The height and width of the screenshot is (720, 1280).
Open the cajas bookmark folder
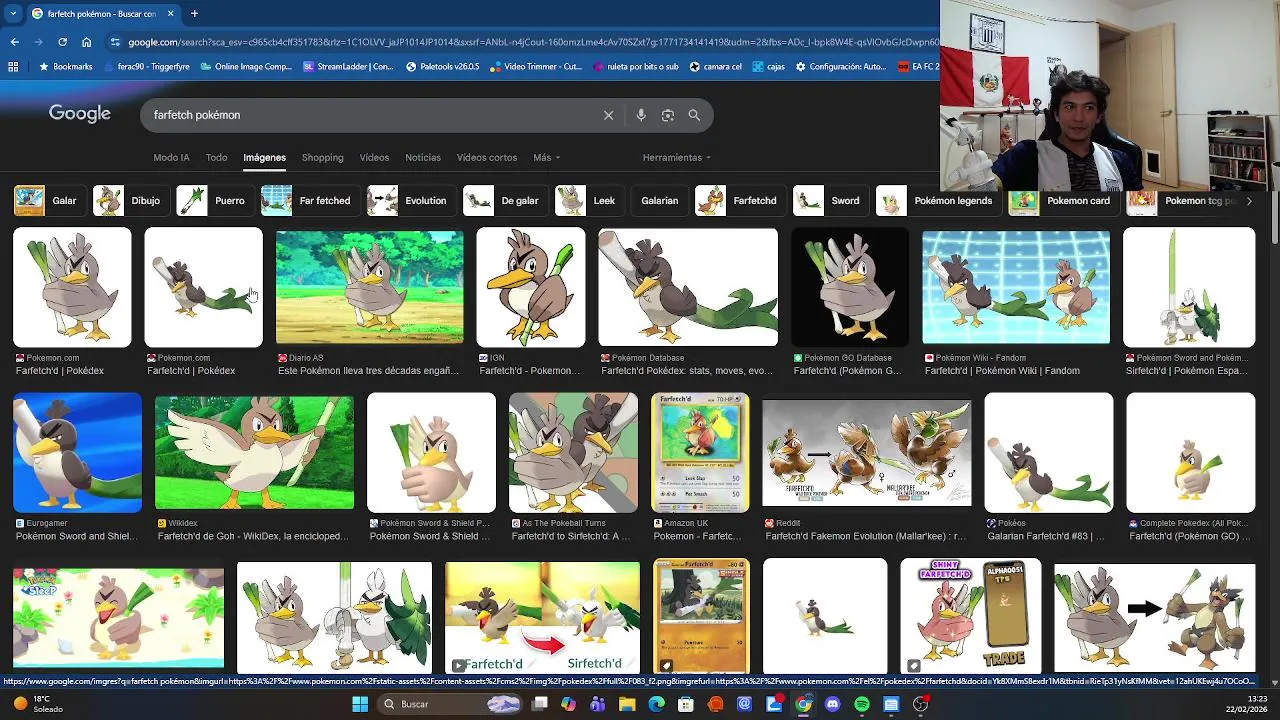769,67
